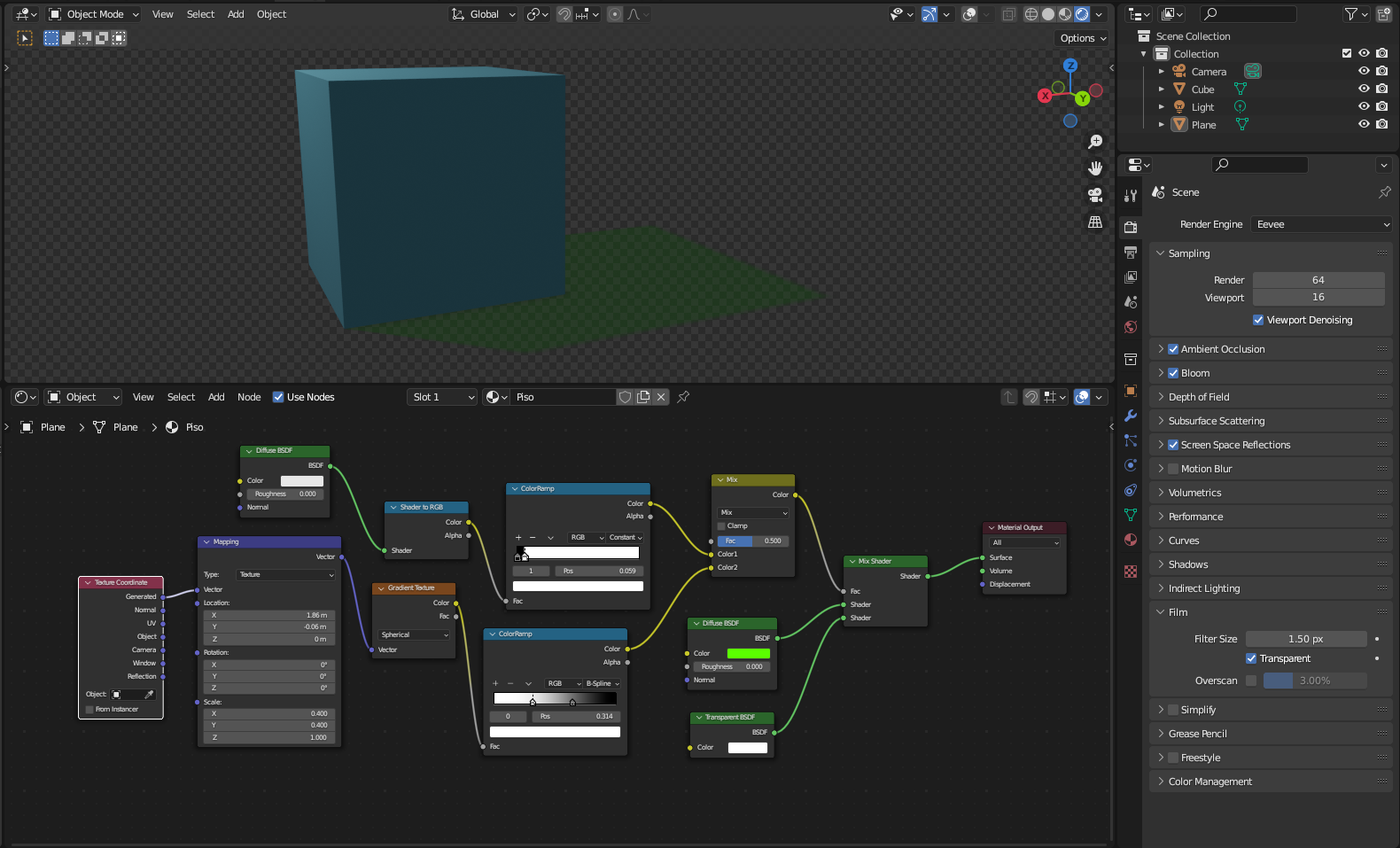Click the Mix node Fac slider
The image size is (1400, 848).
click(x=753, y=541)
